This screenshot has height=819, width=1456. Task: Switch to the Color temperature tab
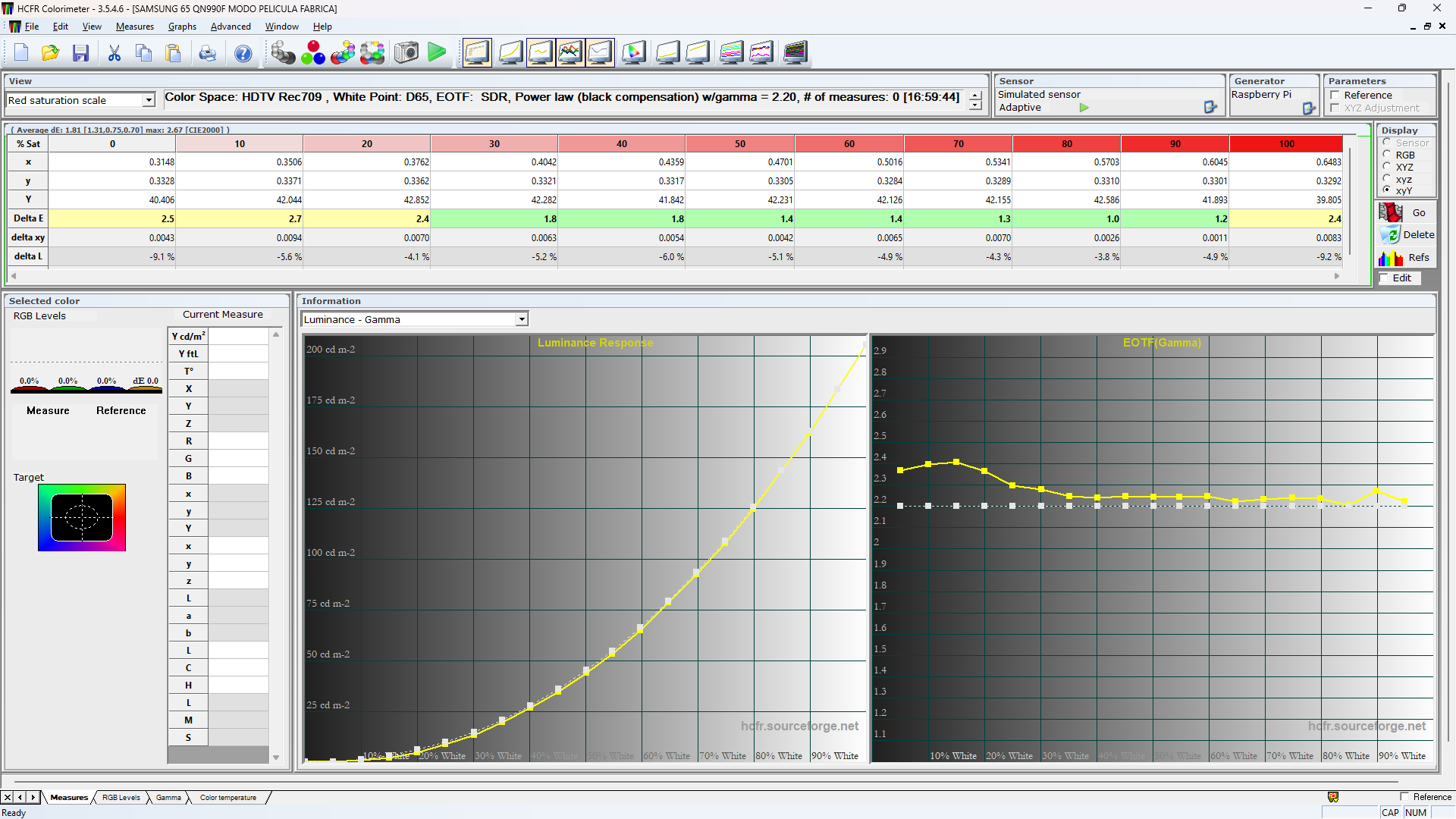click(x=228, y=798)
